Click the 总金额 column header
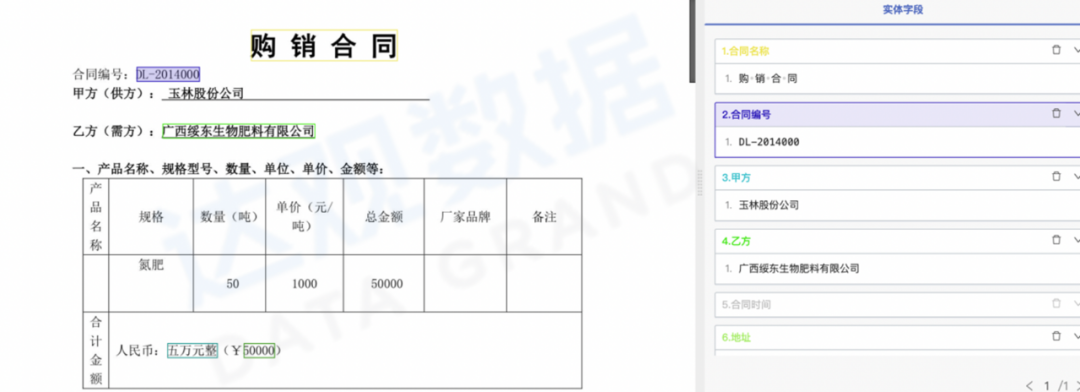 384,217
